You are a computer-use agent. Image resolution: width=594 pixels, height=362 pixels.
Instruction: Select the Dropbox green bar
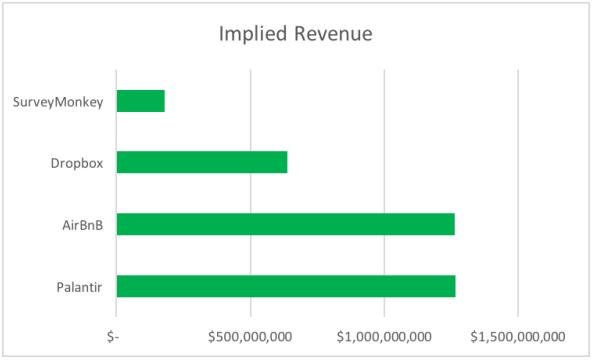pyautogui.click(x=202, y=162)
